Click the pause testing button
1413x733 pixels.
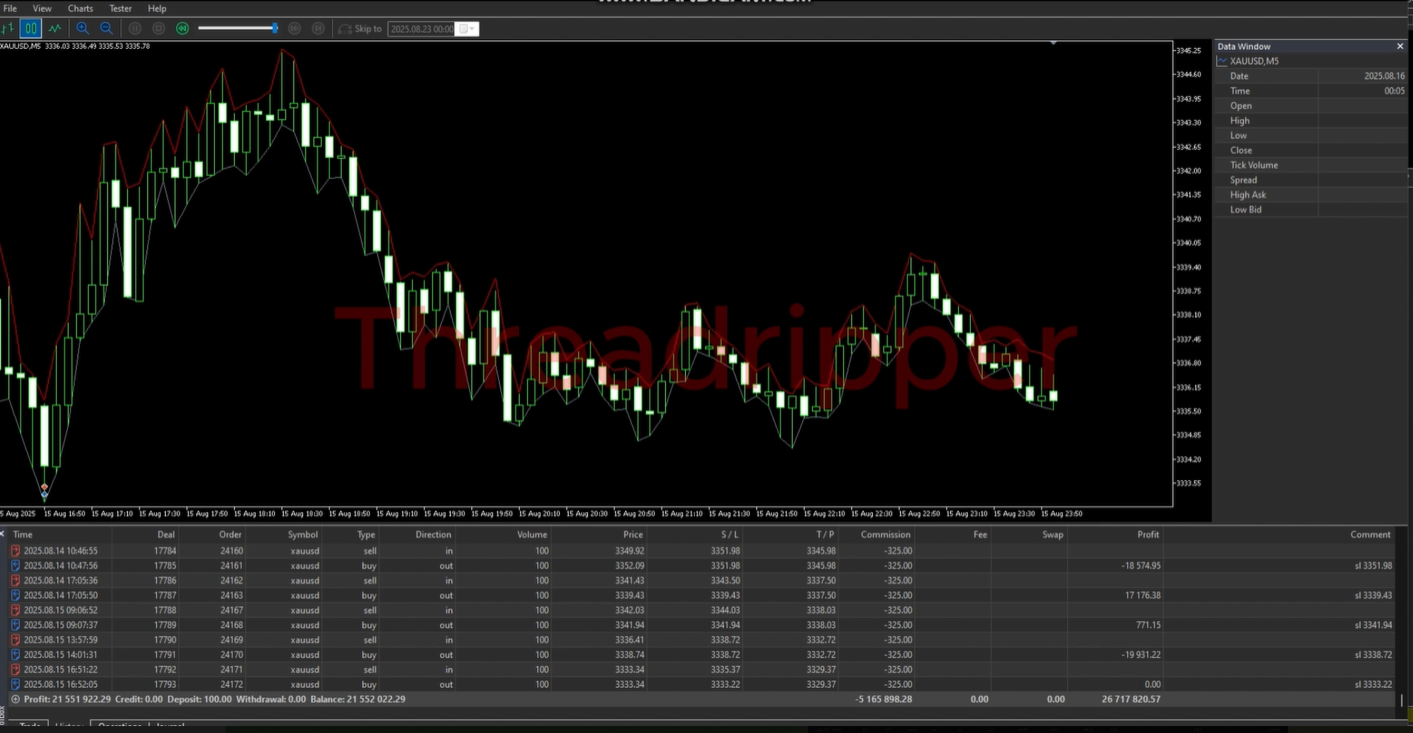(135, 29)
